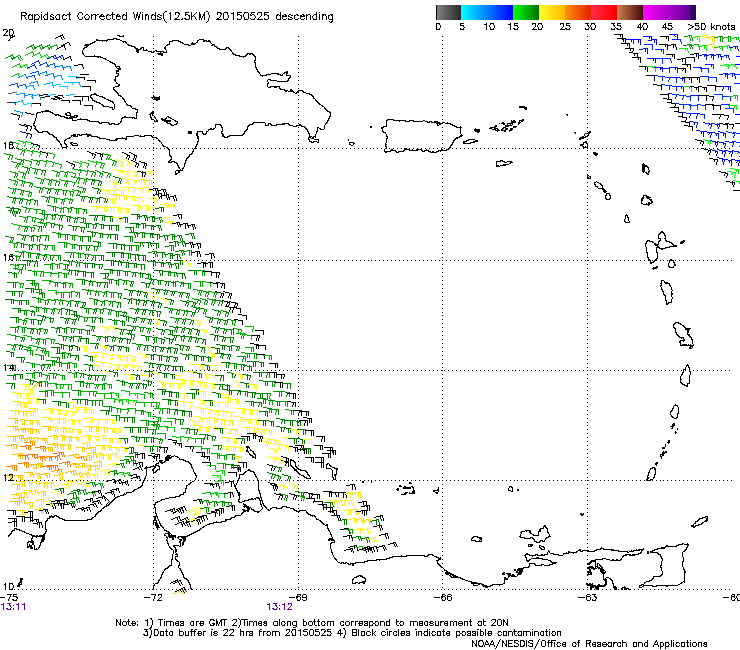
Task: Click the '-63' longitude label
Action: pos(588,598)
